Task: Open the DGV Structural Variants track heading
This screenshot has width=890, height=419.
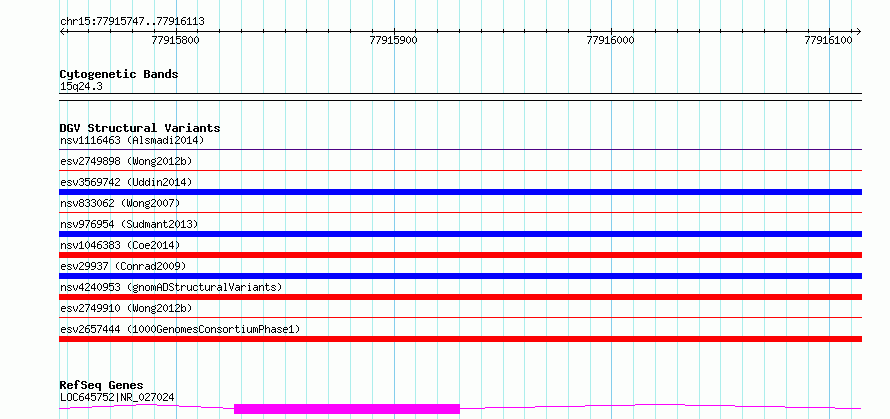Action: 140,128
